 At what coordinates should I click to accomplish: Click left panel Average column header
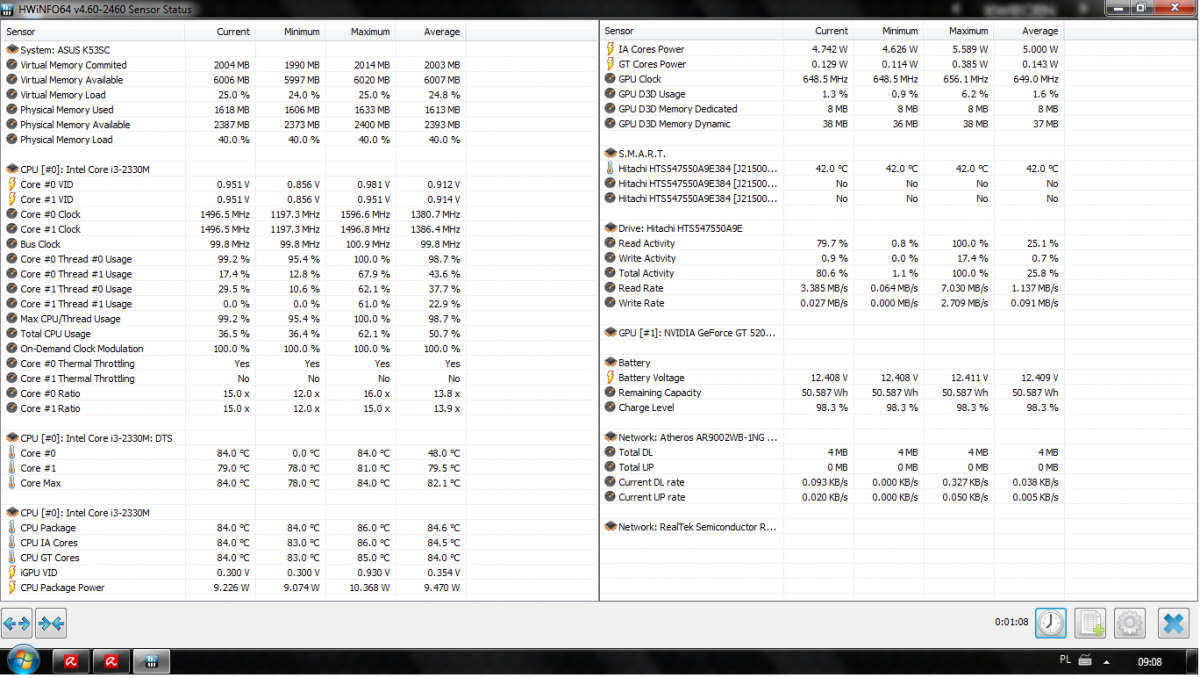point(430,31)
